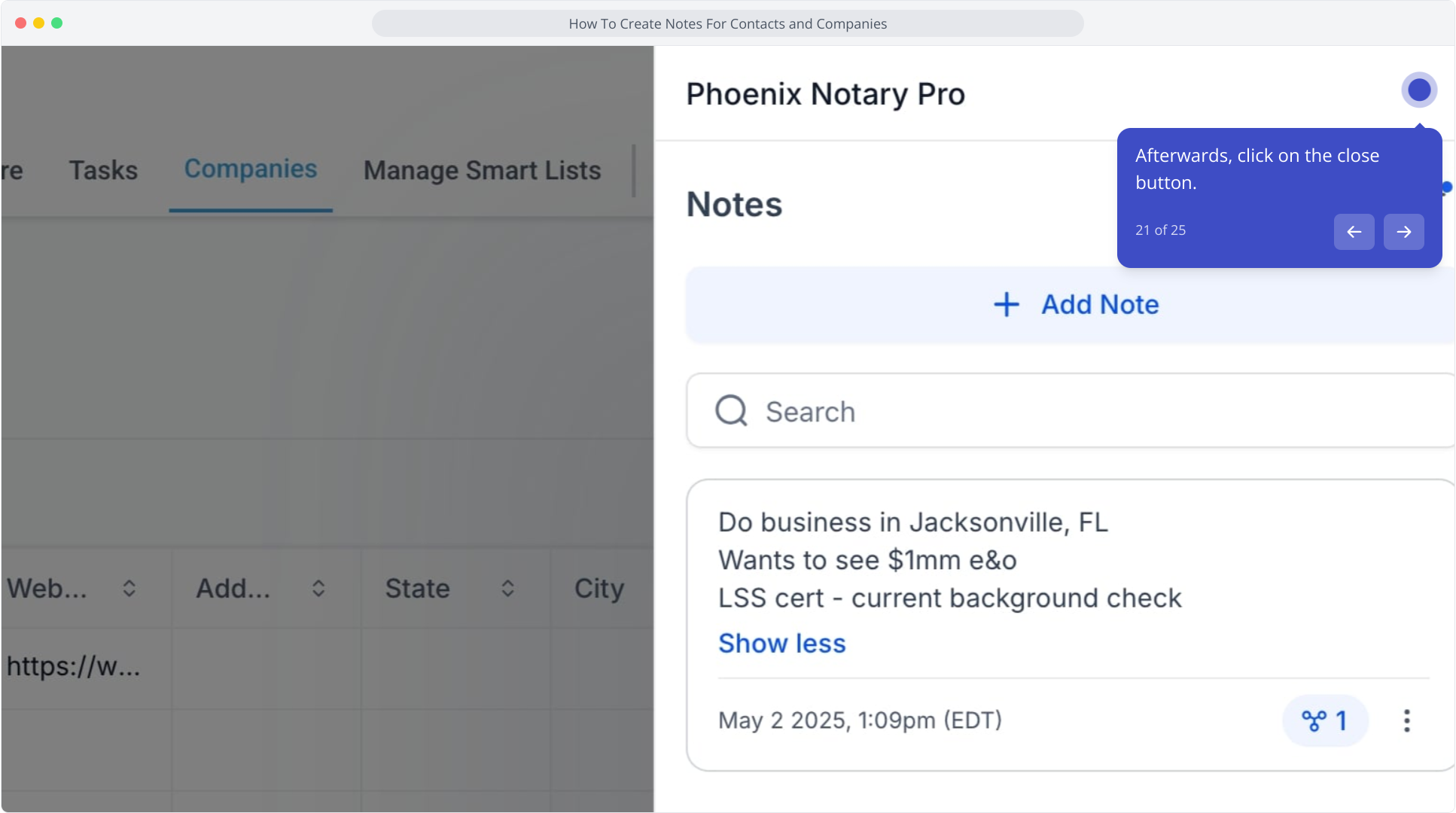Focus the notes Search field
This screenshot has width=1456, height=813.
click(x=1070, y=411)
